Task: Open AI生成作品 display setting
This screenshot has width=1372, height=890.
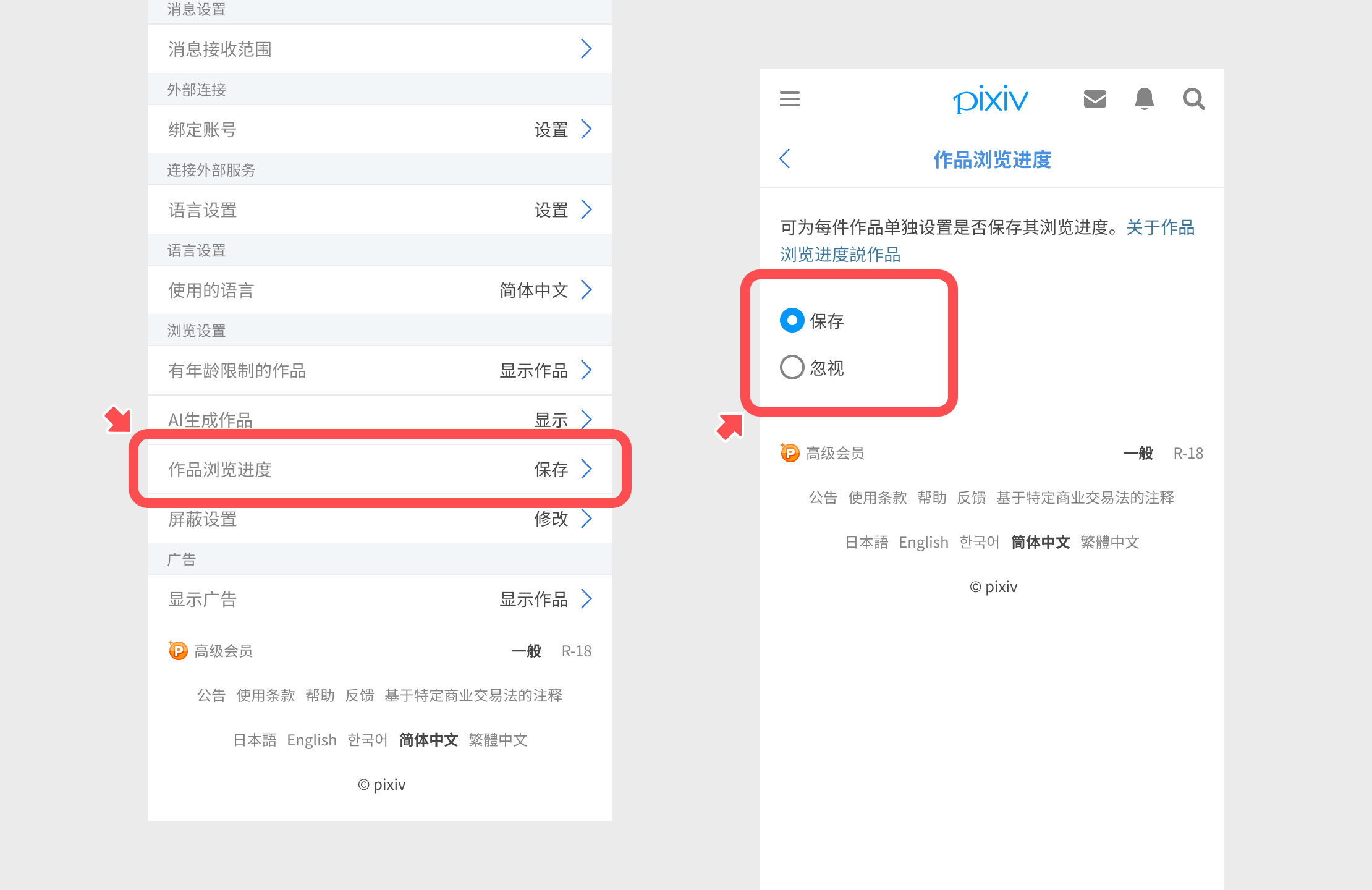Action: pos(379,420)
